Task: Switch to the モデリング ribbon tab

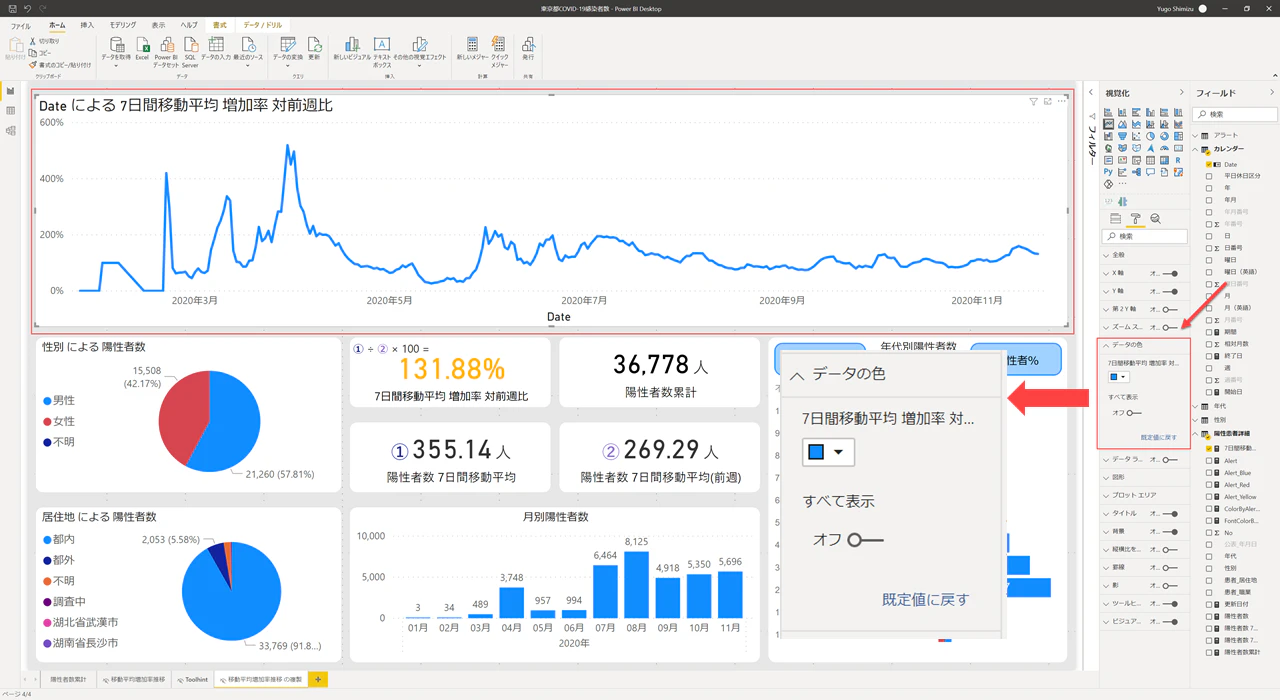Action: [x=123, y=25]
